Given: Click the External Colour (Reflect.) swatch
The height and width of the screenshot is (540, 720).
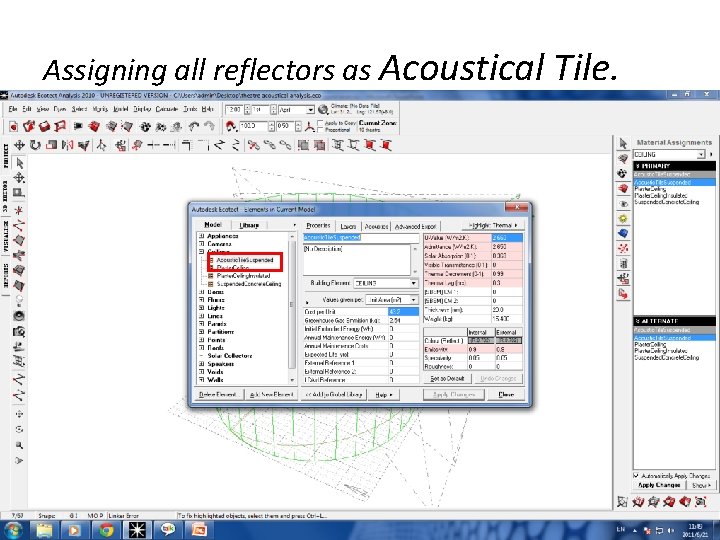Looking at the screenshot, I should click(508, 341).
